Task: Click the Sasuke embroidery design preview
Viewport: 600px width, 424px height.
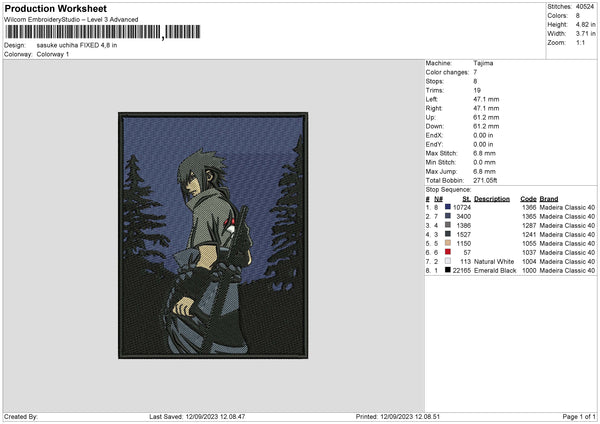Action: tap(213, 235)
